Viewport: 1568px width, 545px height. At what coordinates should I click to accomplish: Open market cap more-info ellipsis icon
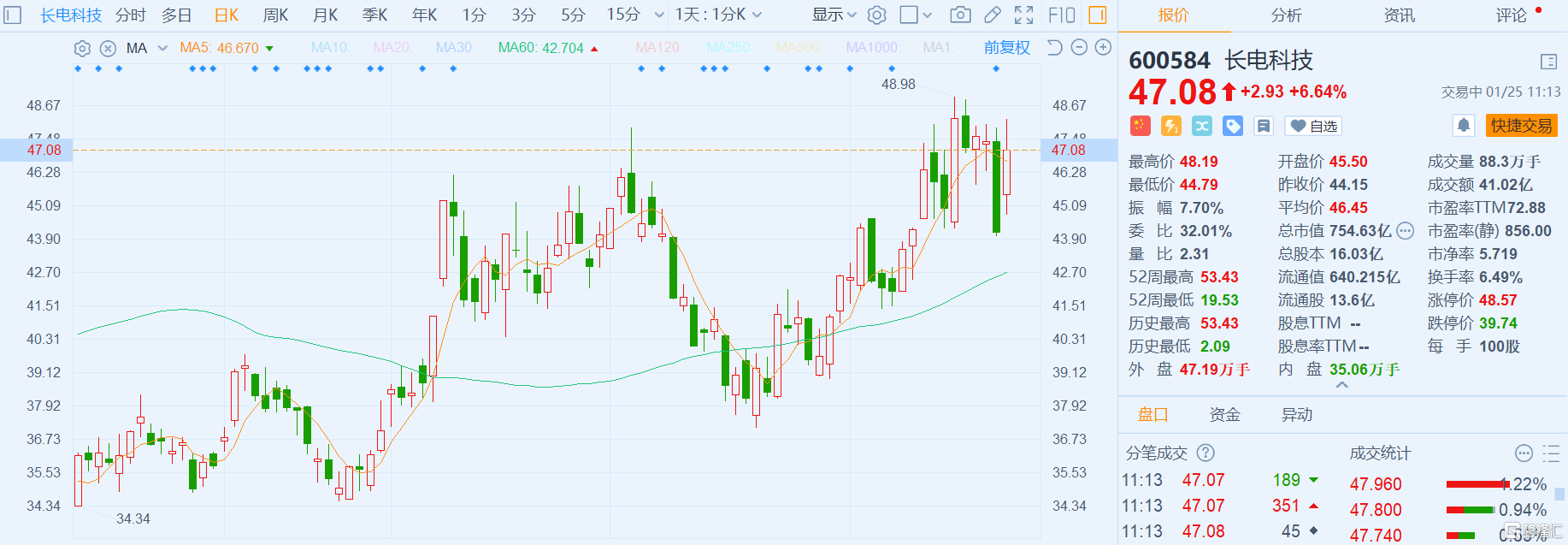pyautogui.click(x=1406, y=231)
